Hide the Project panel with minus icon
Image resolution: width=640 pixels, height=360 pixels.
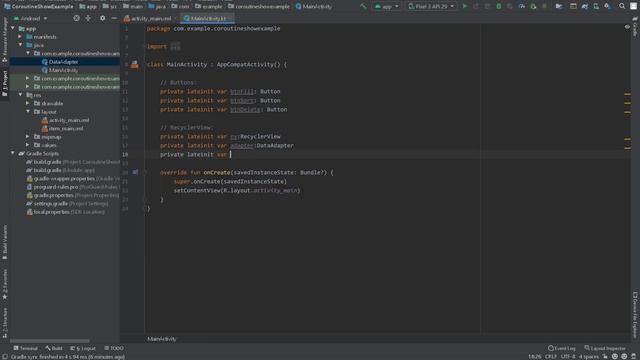tap(114, 18)
